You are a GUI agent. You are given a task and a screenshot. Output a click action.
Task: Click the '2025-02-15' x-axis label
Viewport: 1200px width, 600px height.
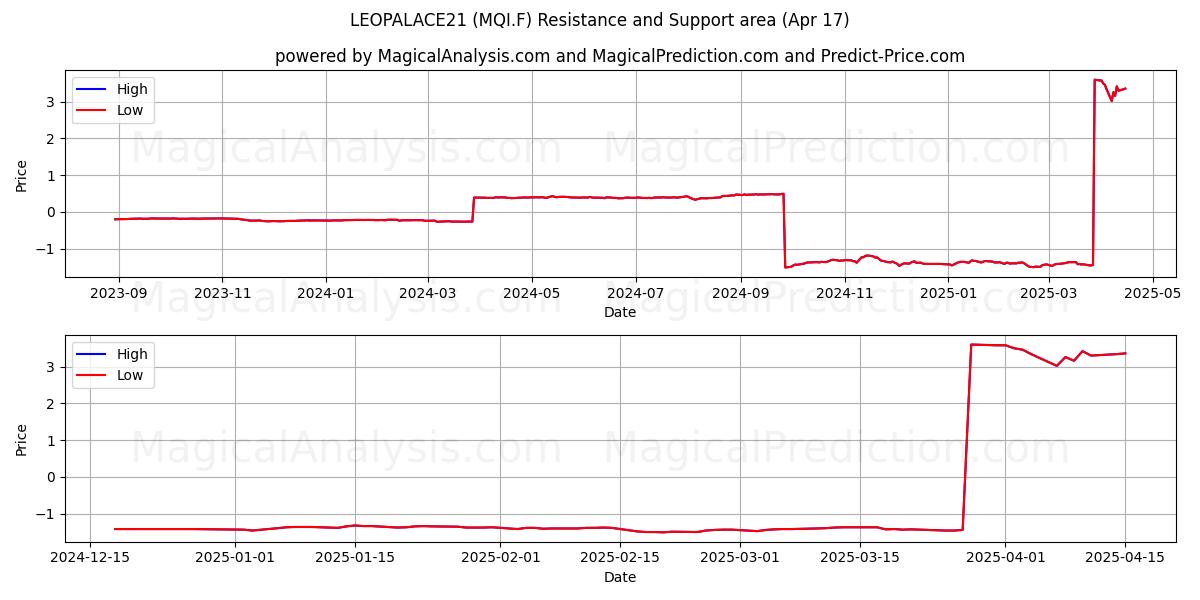pos(619,559)
